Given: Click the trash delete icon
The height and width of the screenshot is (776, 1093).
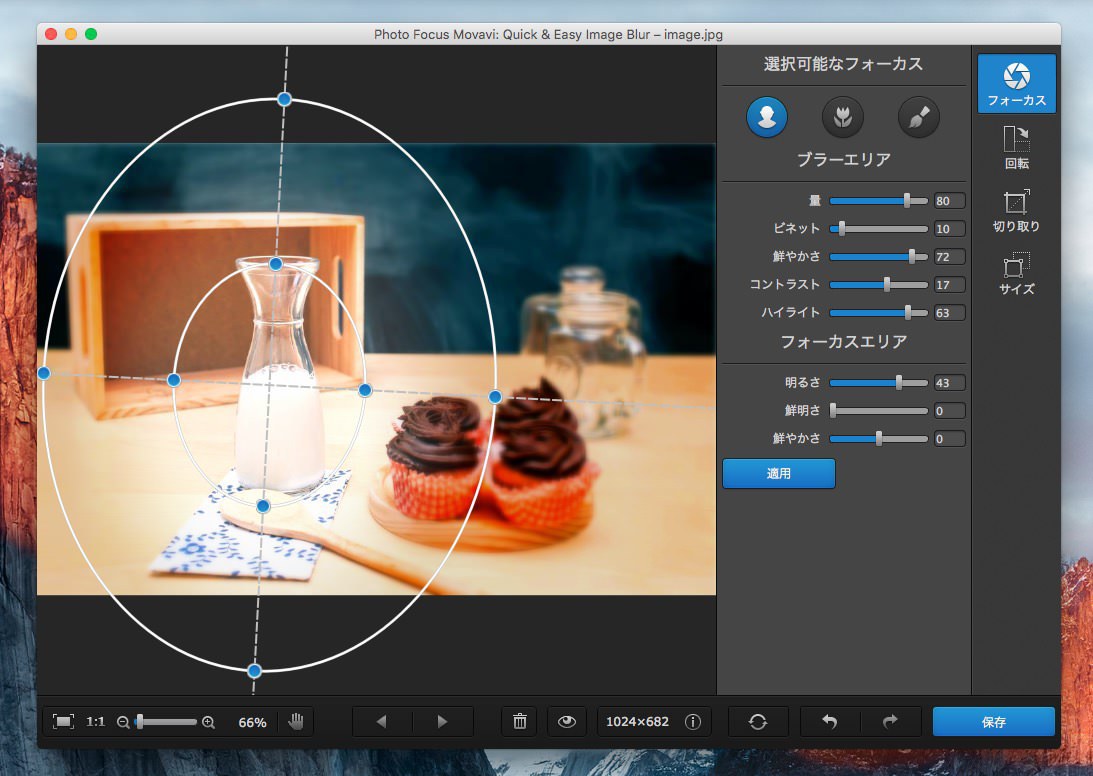Looking at the screenshot, I should click(520, 721).
